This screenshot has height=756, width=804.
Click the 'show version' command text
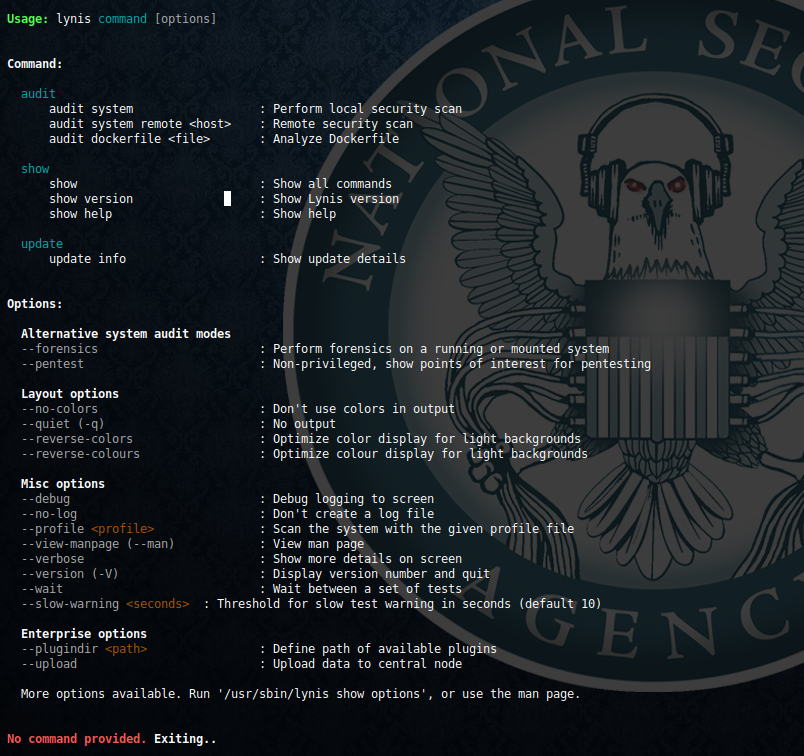pos(90,199)
